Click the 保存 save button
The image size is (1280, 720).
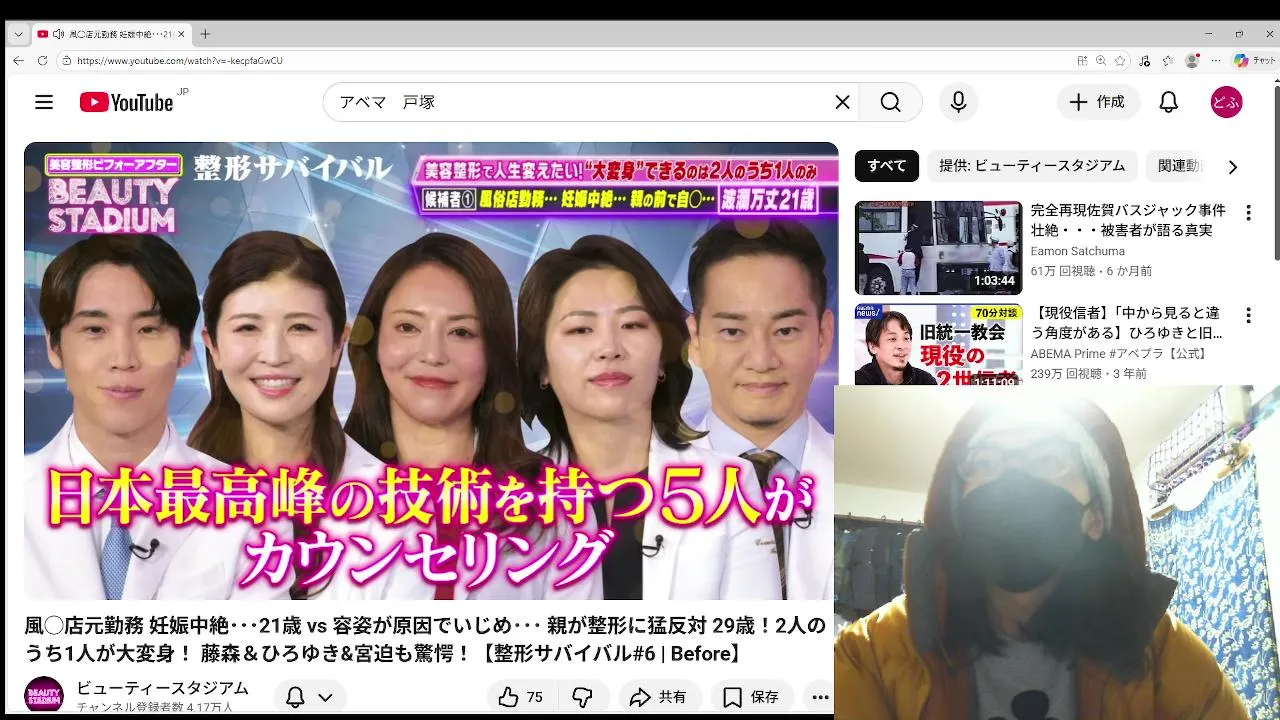(752, 697)
